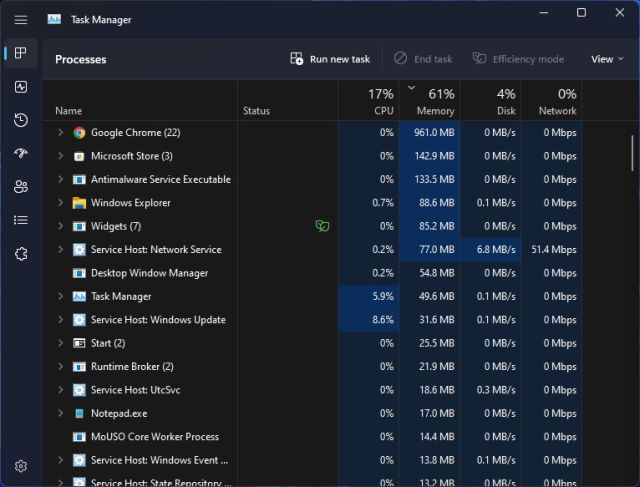Click the Microsoft Store process icon

(x=79, y=156)
